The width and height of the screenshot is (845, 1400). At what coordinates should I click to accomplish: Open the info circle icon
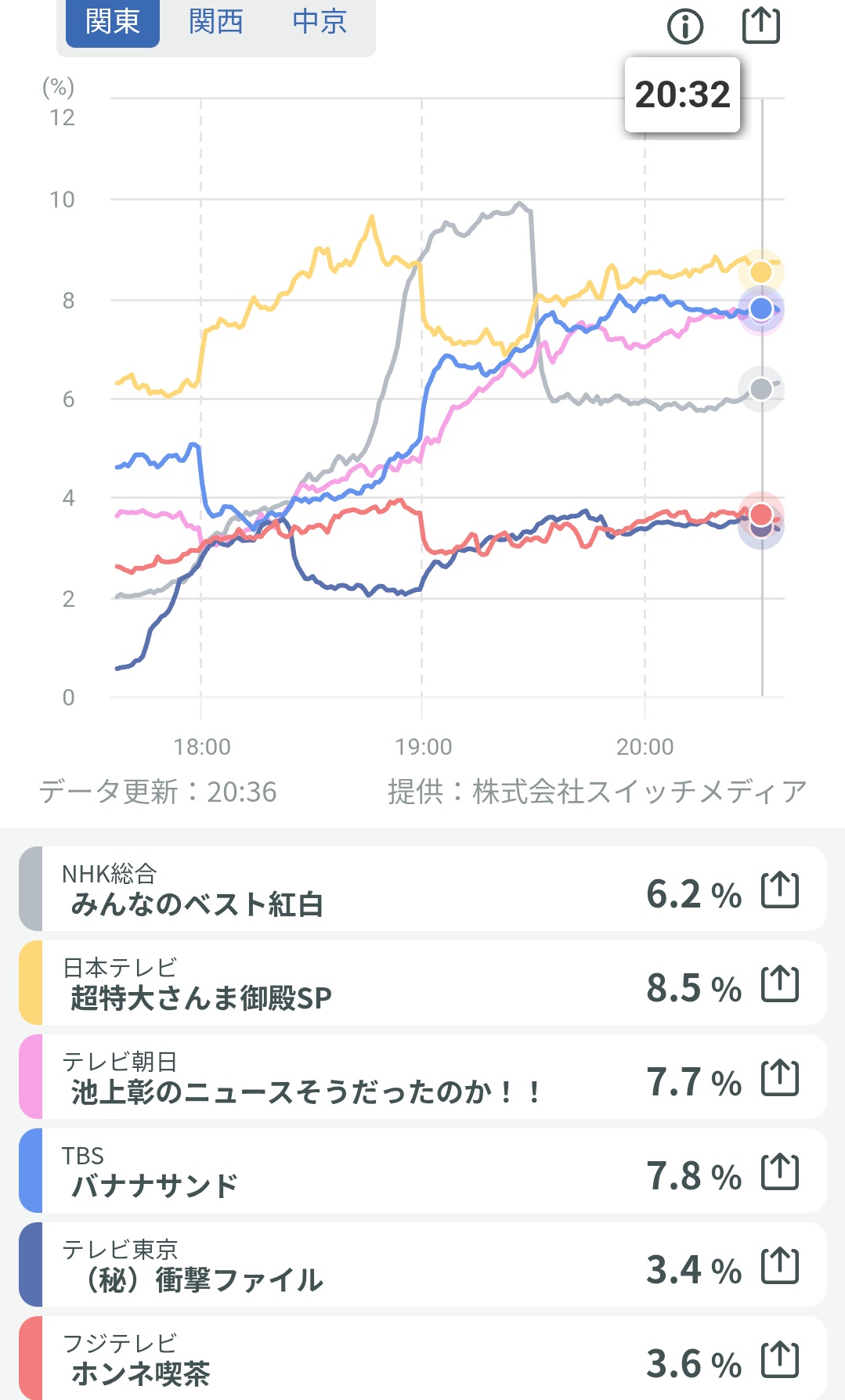click(x=685, y=27)
